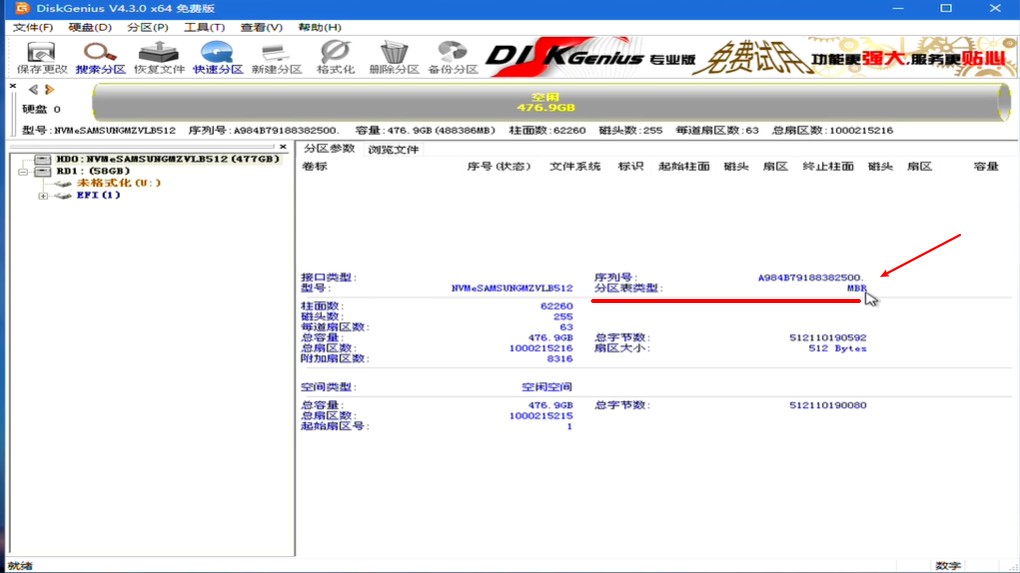This screenshot has width=1020, height=573.
Task: Click the End Cylinder (终止柱面) column header
Action: [x=828, y=167]
